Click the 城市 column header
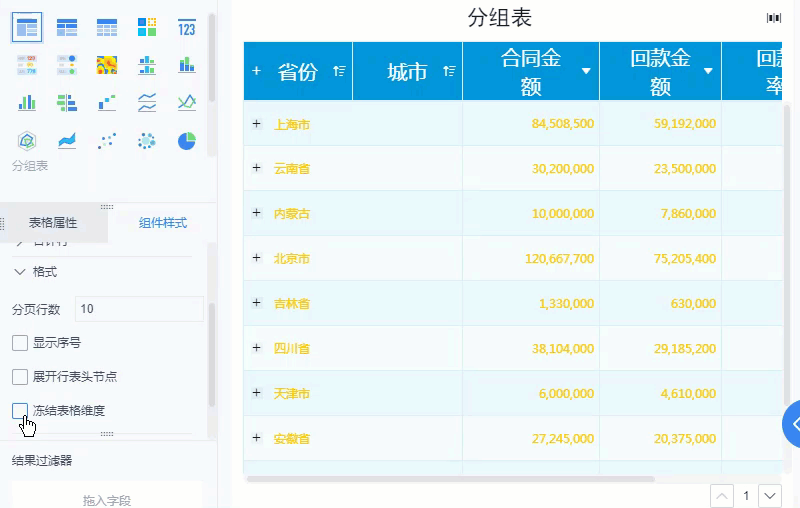The height and width of the screenshot is (508, 800). [407, 71]
